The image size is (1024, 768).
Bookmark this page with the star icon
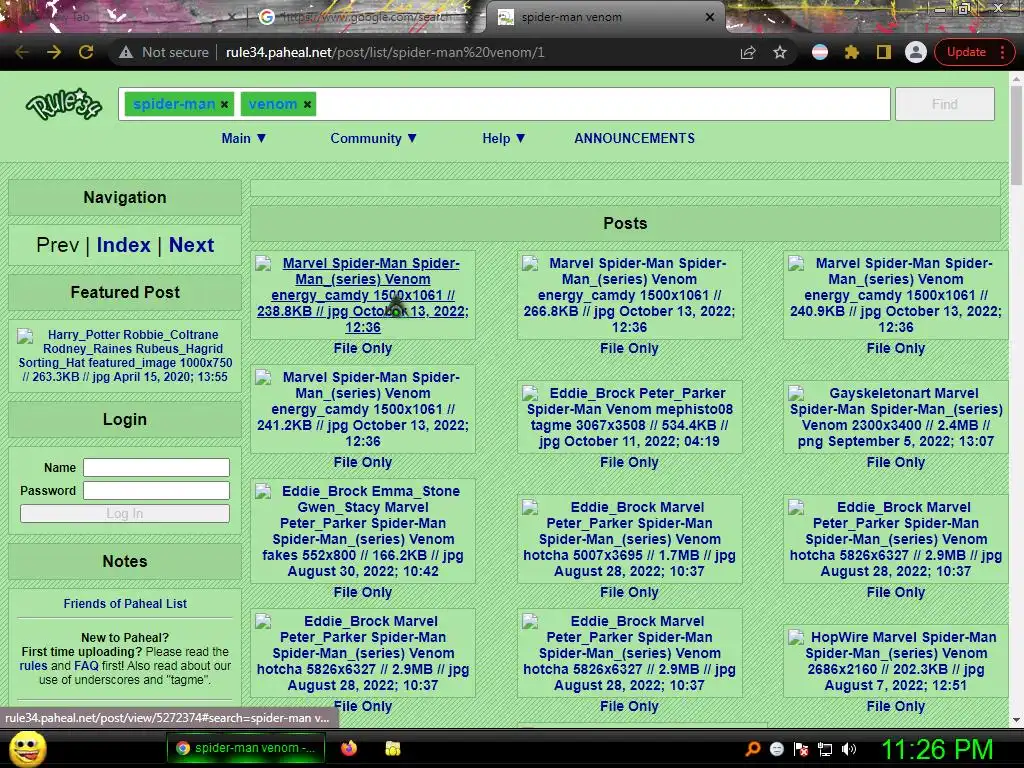coord(780,52)
